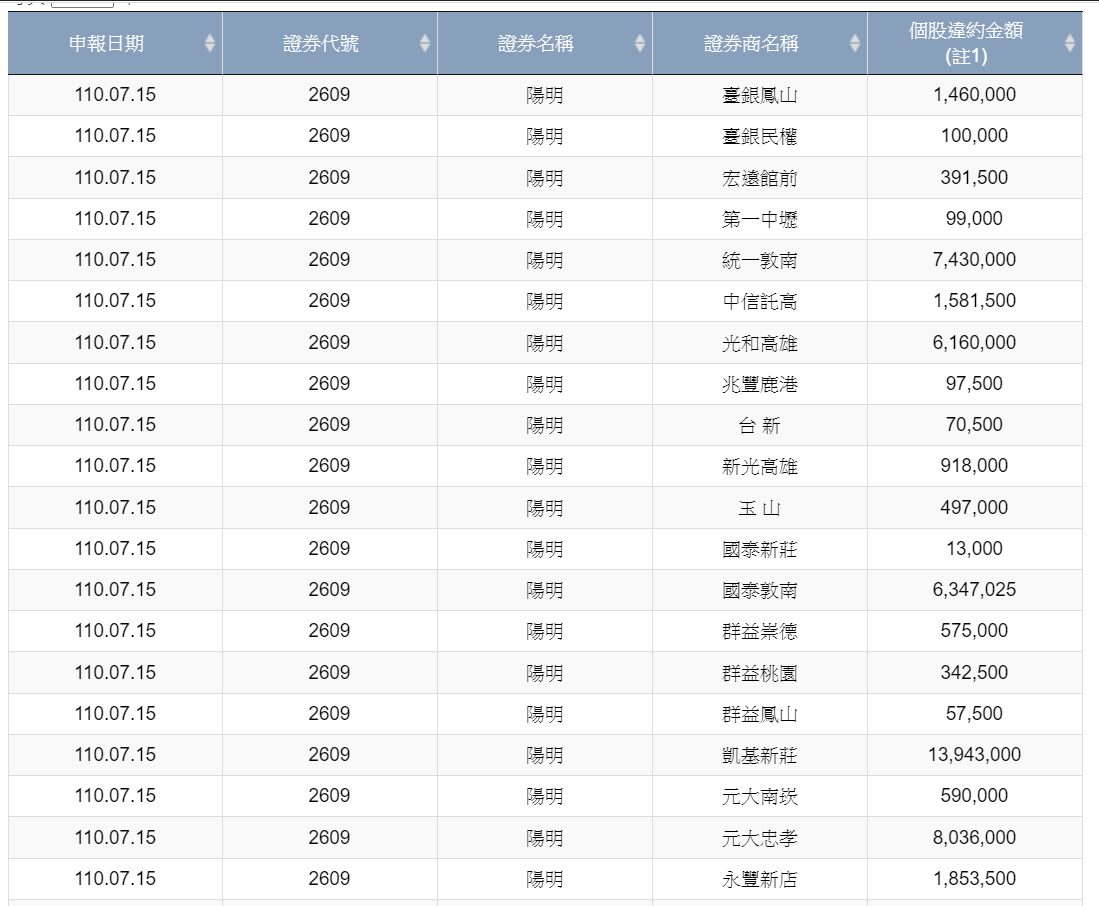1099x906 pixels.
Task: Click amount 57,500 in 群益鳳山 row
Action: pos(974,713)
